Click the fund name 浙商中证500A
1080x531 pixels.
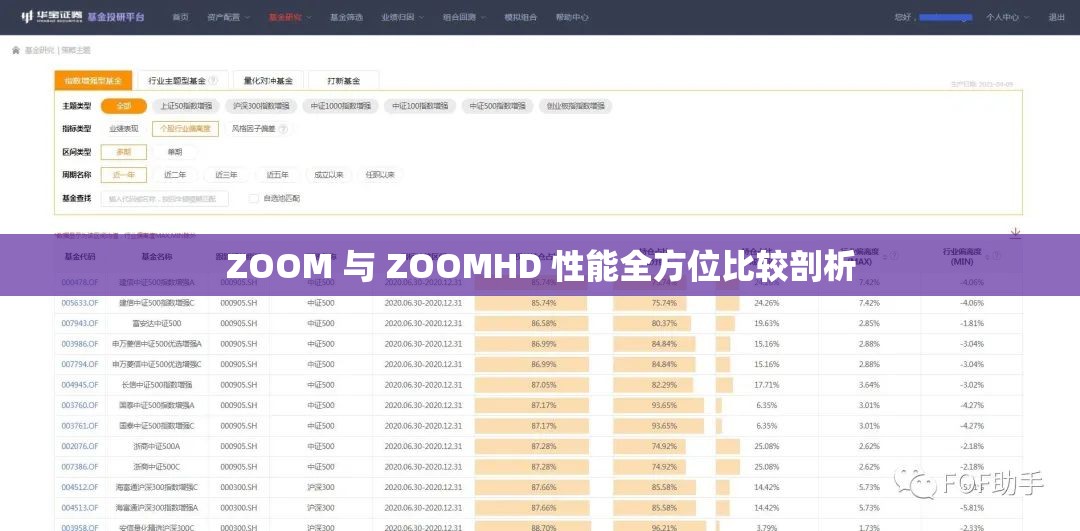(x=157, y=446)
